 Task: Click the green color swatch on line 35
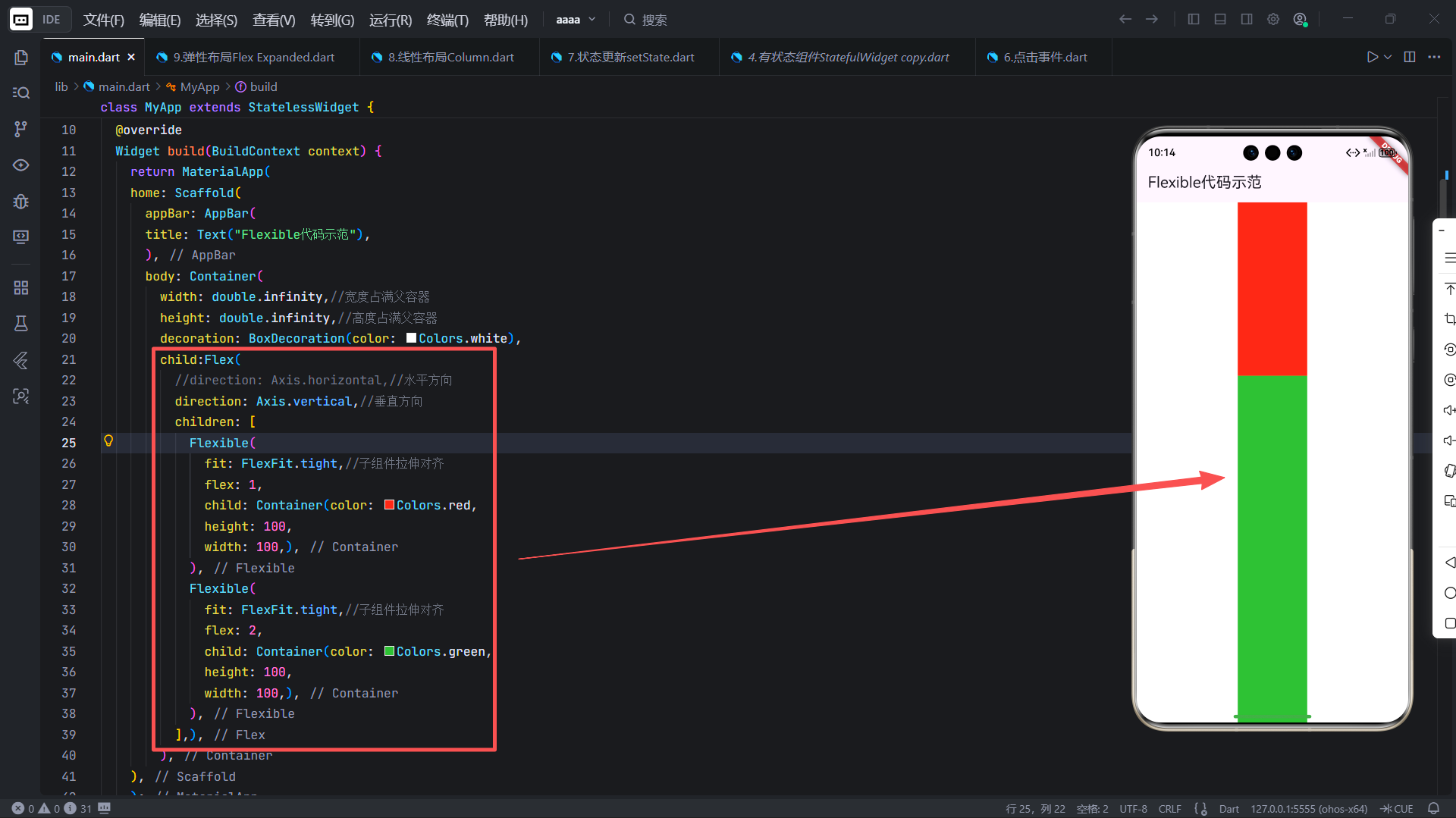[389, 651]
